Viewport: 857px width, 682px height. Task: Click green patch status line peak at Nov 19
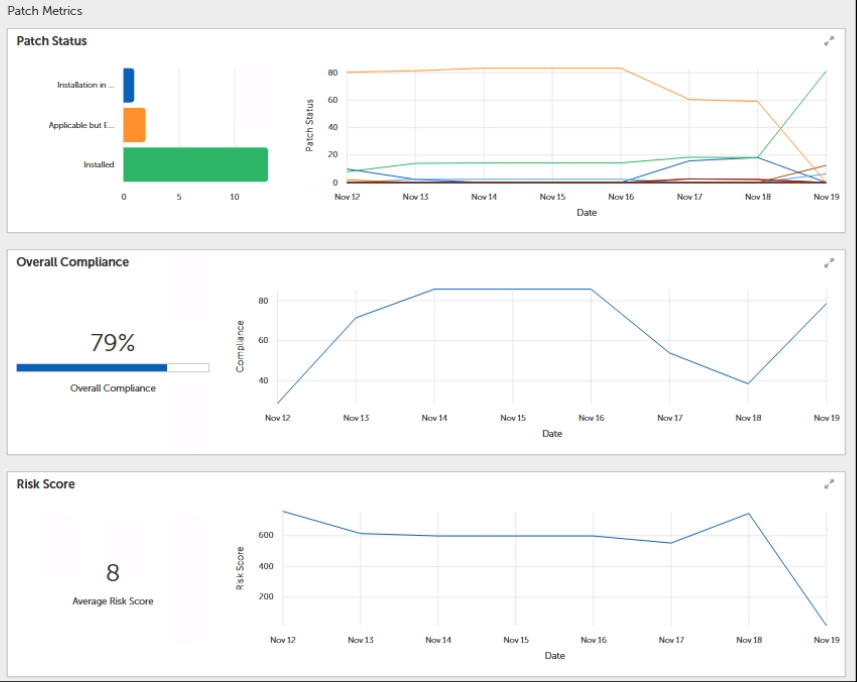(x=826, y=71)
